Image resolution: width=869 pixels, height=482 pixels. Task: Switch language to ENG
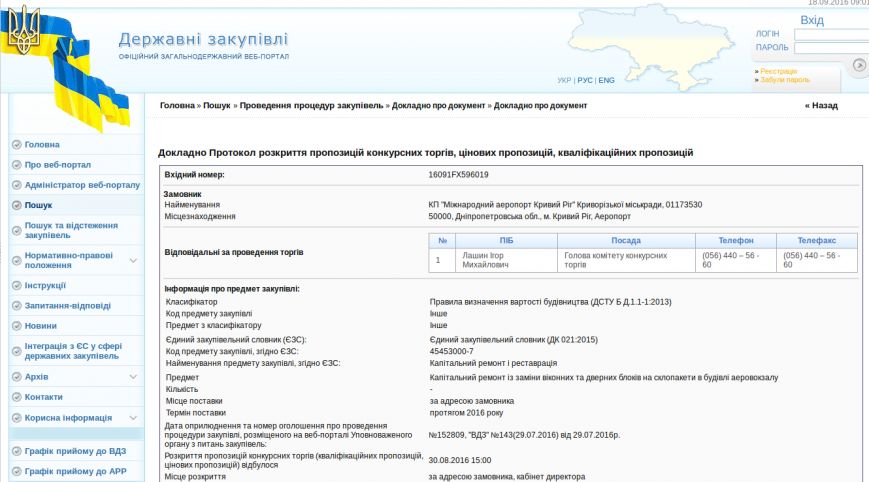pos(606,80)
